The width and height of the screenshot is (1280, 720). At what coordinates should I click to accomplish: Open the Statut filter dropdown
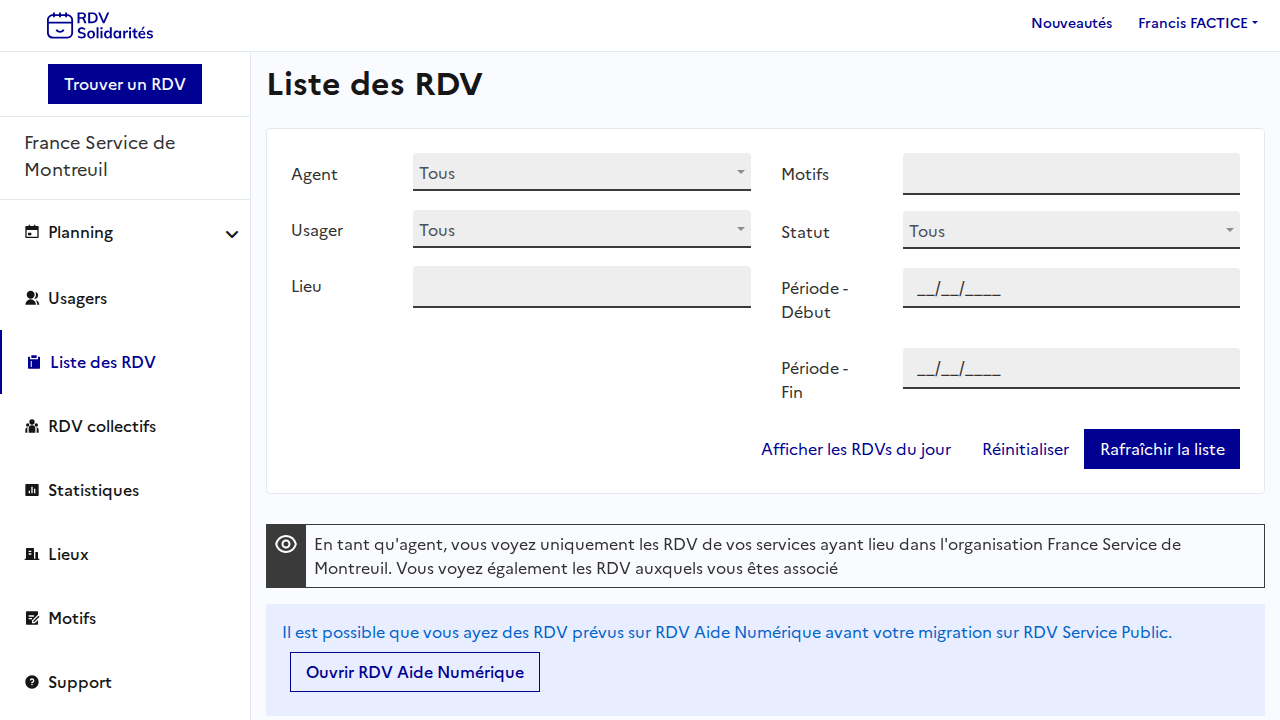point(1071,231)
